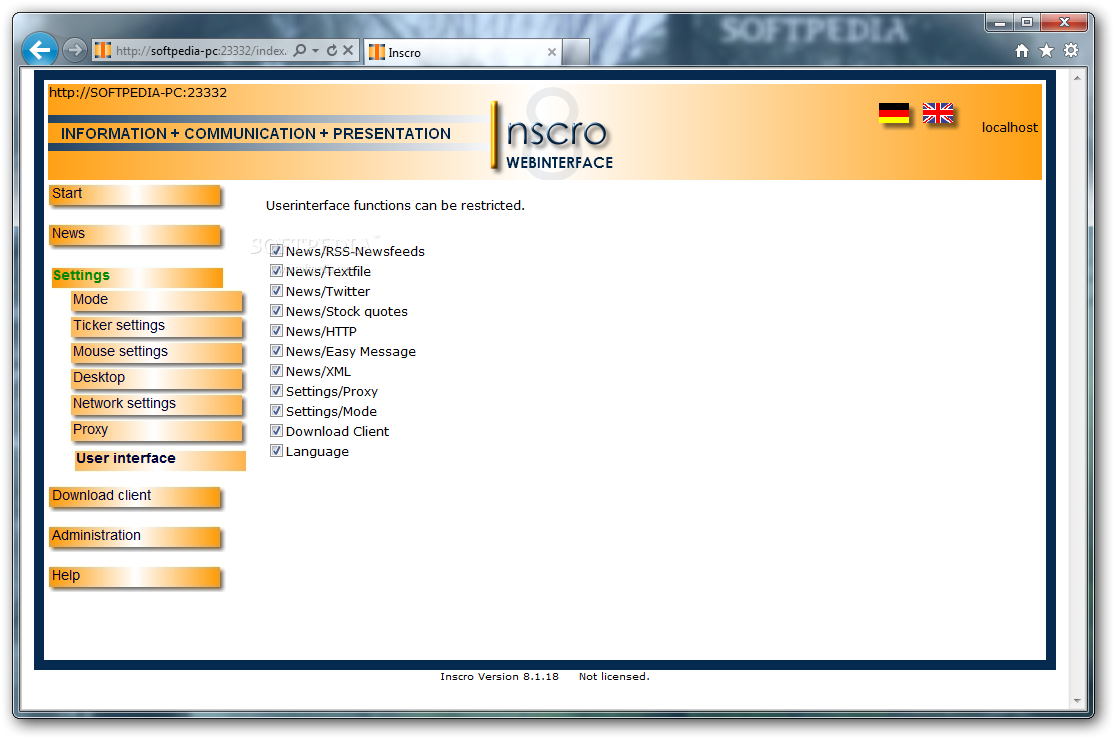Toggle the News/XML checkbox
This screenshot has width=1115, height=739.
click(x=277, y=370)
